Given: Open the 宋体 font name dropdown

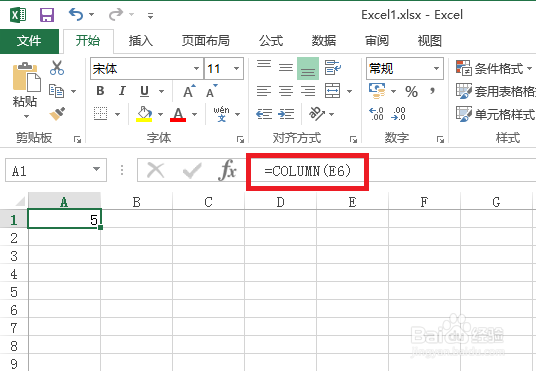Looking at the screenshot, I should pos(196,69).
